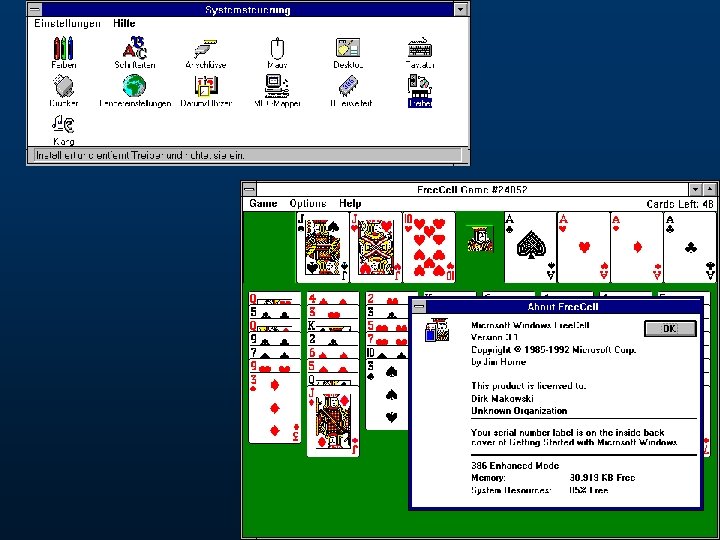Open the Game menu in FreeCell
The height and width of the screenshot is (540, 720).
point(263,203)
